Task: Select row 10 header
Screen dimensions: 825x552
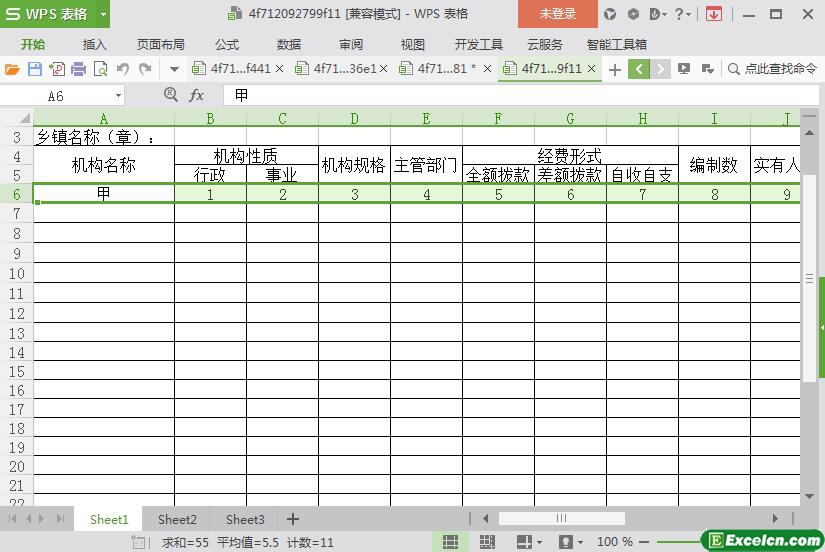Action: tap(17, 274)
